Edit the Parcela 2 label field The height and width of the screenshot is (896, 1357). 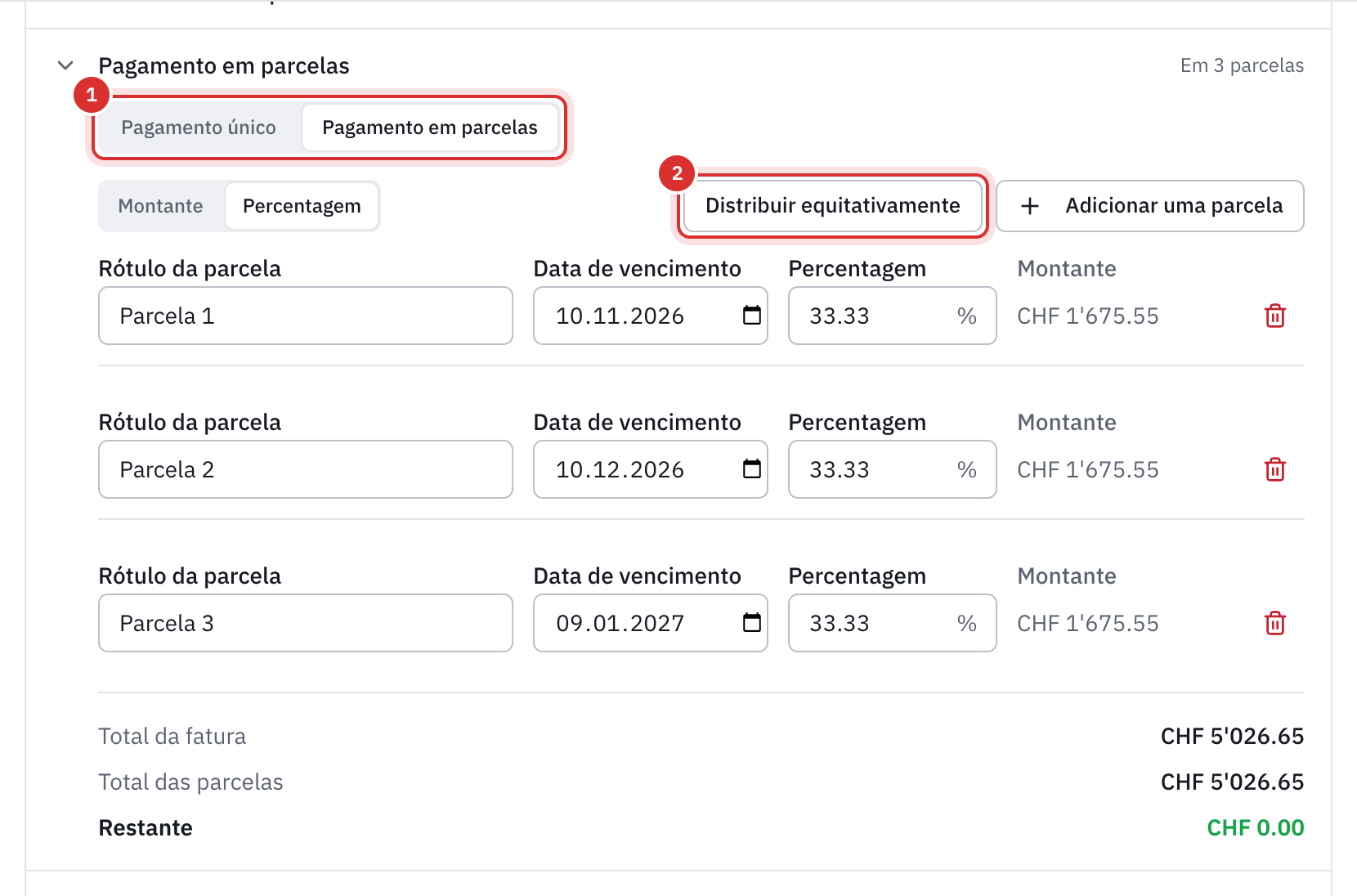(x=306, y=469)
